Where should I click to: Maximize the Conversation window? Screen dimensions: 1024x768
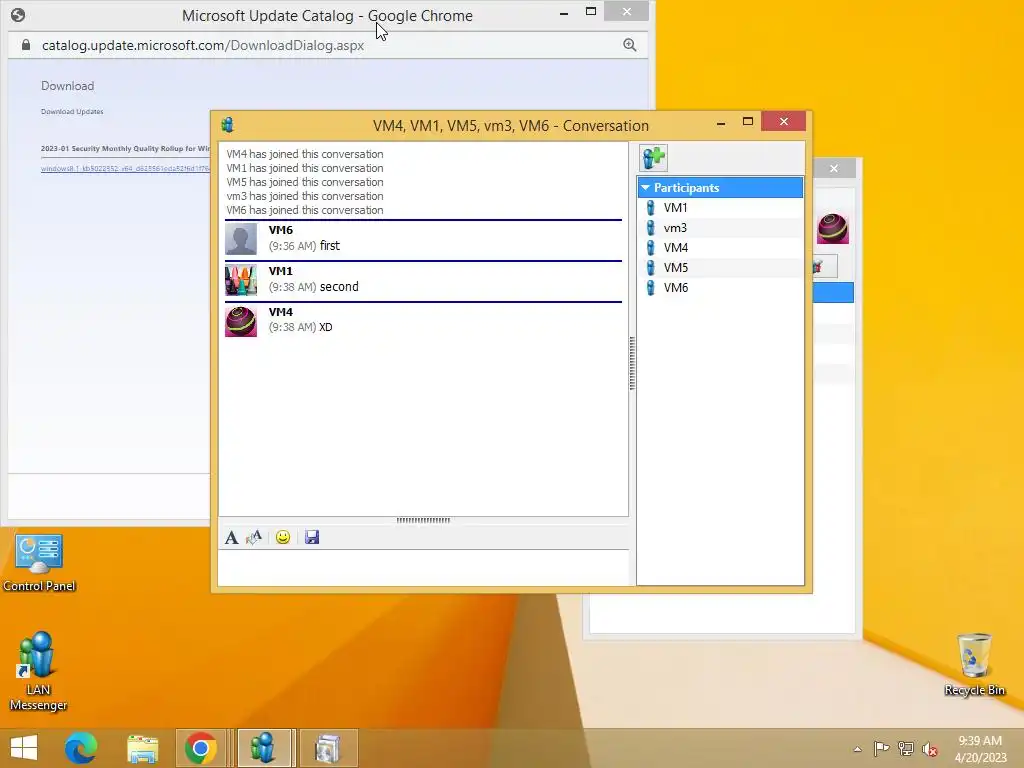[x=748, y=121]
